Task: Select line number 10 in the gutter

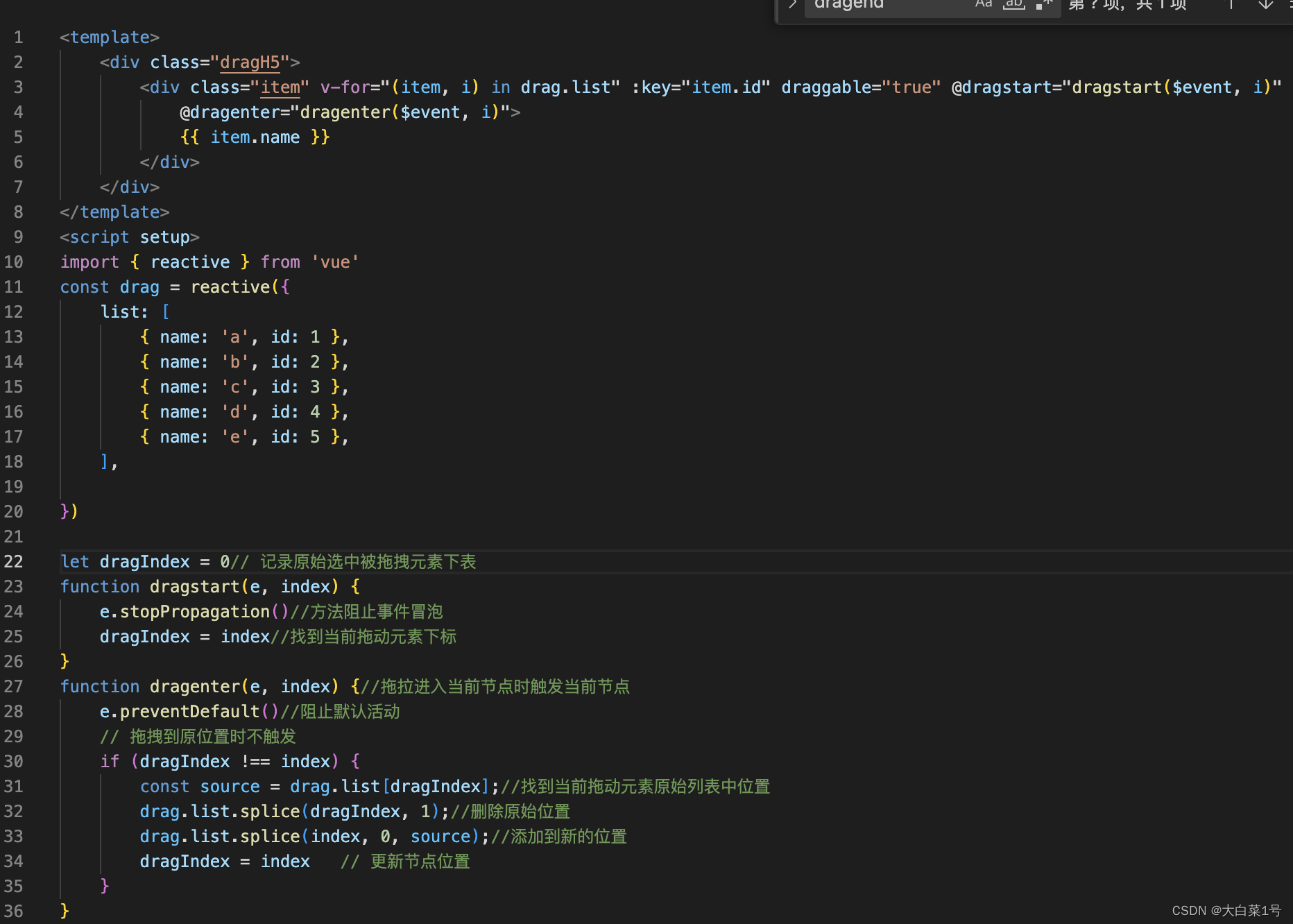Action: click(x=13, y=262)
